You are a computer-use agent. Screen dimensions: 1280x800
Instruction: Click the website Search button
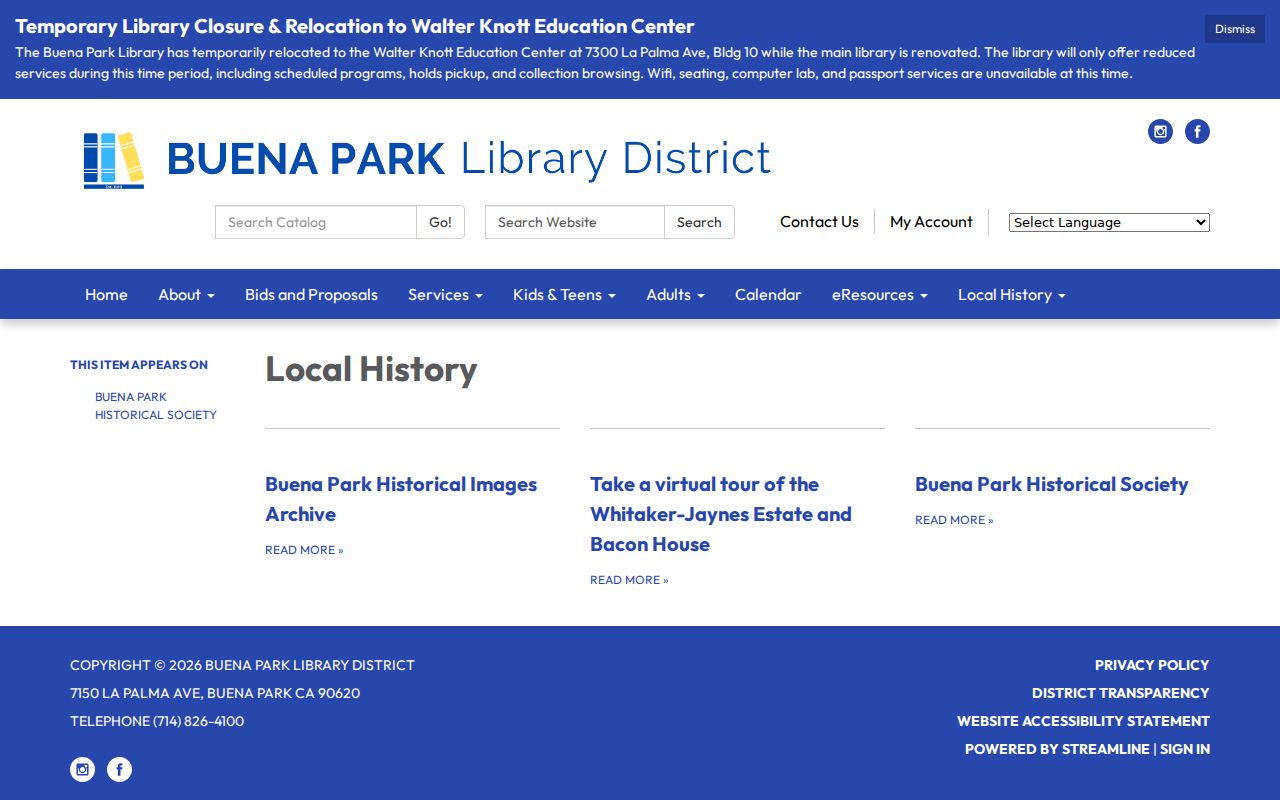point(699,222)
